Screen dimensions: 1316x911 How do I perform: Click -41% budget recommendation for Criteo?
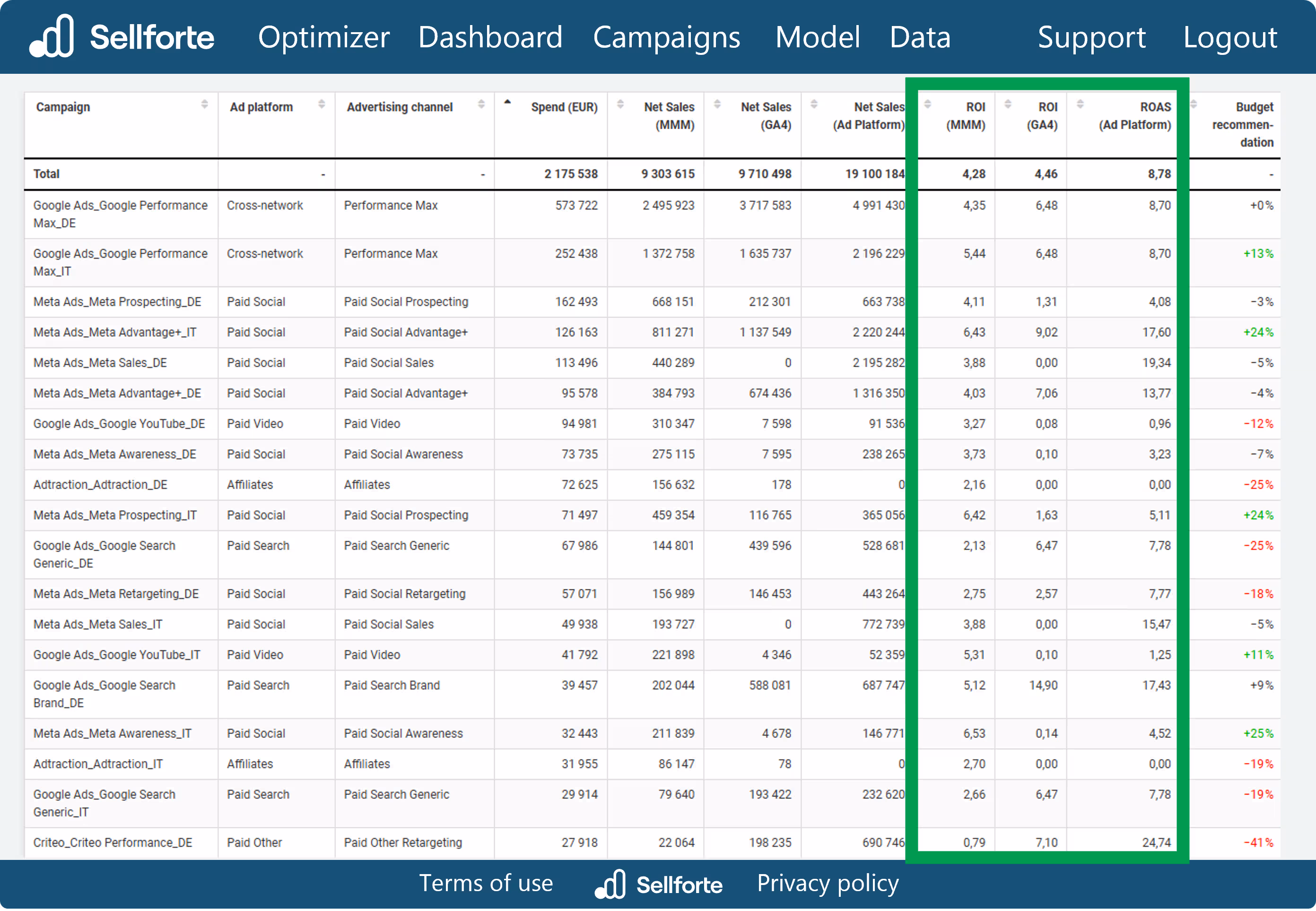click(x=1258, y=843)
